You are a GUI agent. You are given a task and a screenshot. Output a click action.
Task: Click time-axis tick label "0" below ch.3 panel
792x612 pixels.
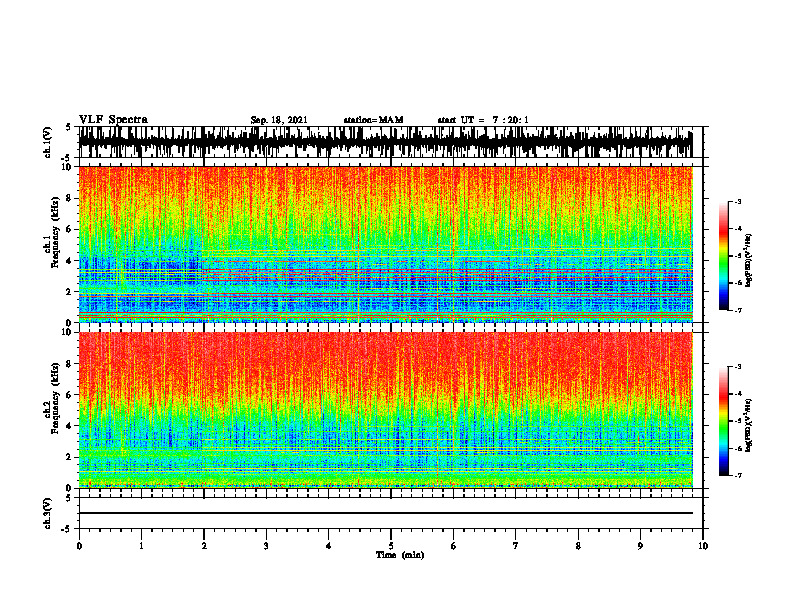click(x=79, y=546)
